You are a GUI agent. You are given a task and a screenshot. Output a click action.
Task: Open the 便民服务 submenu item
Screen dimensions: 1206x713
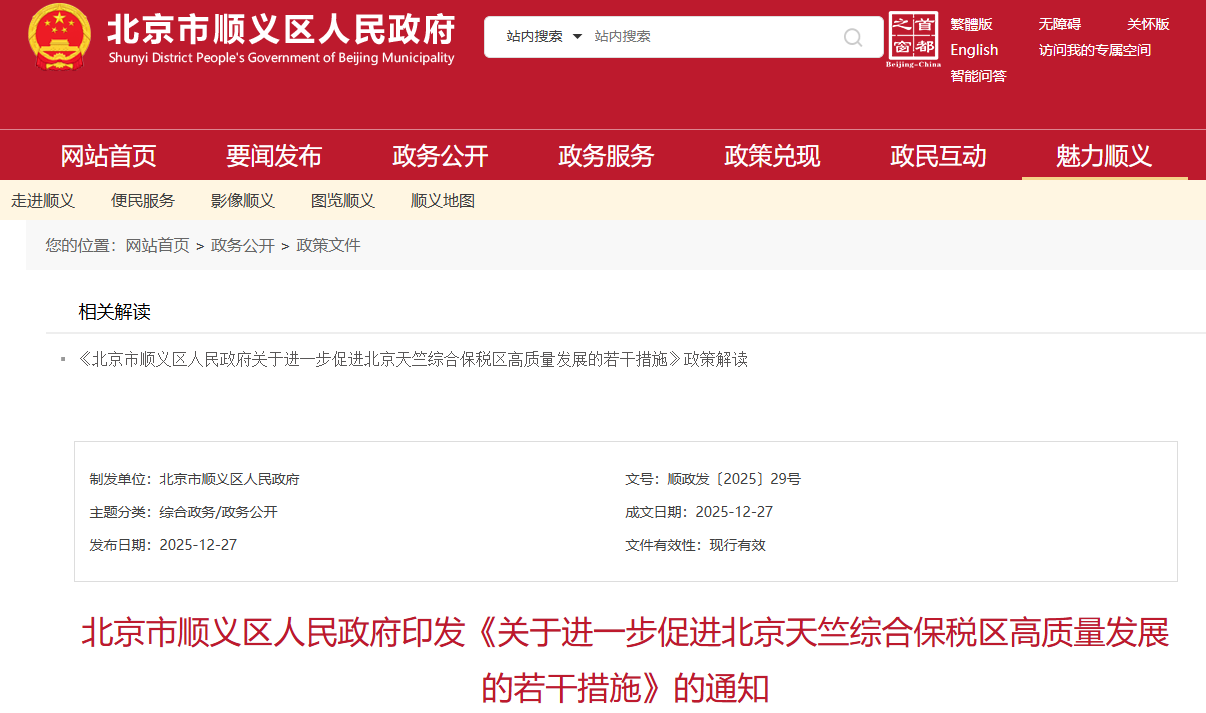(x=141, y=200)
